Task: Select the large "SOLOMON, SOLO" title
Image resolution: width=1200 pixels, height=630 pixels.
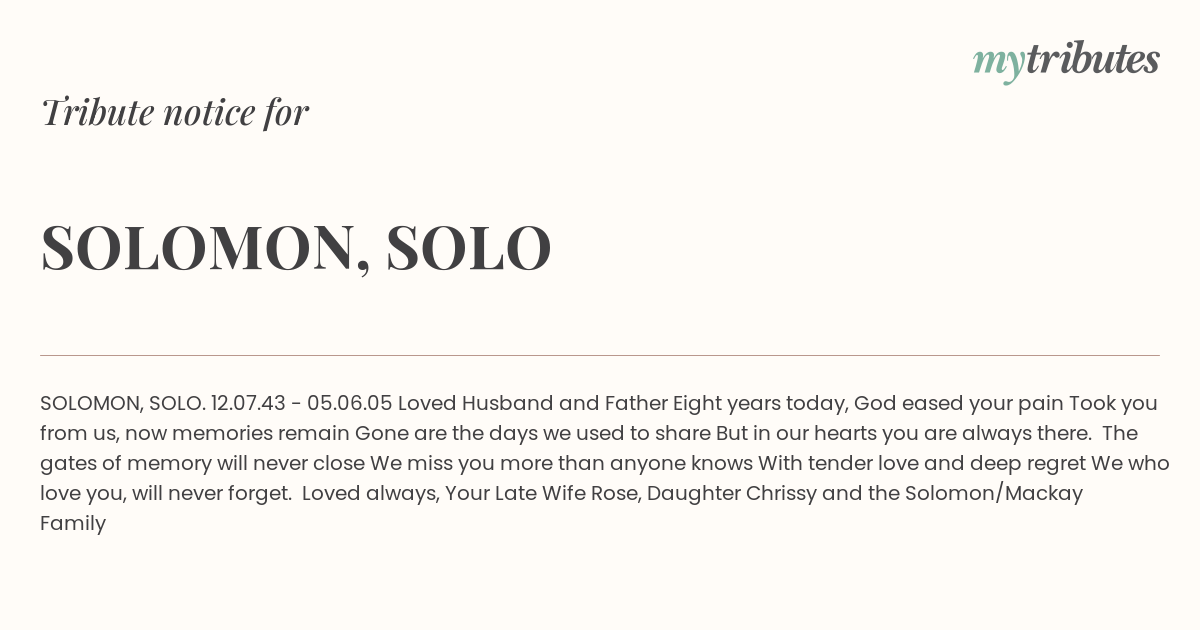Action: pos(296,248)
